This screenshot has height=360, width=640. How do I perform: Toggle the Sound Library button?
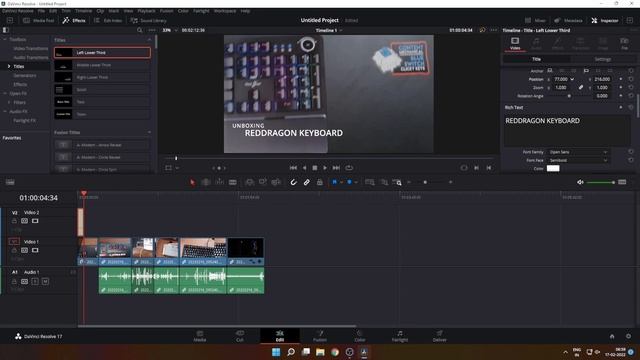149,20
